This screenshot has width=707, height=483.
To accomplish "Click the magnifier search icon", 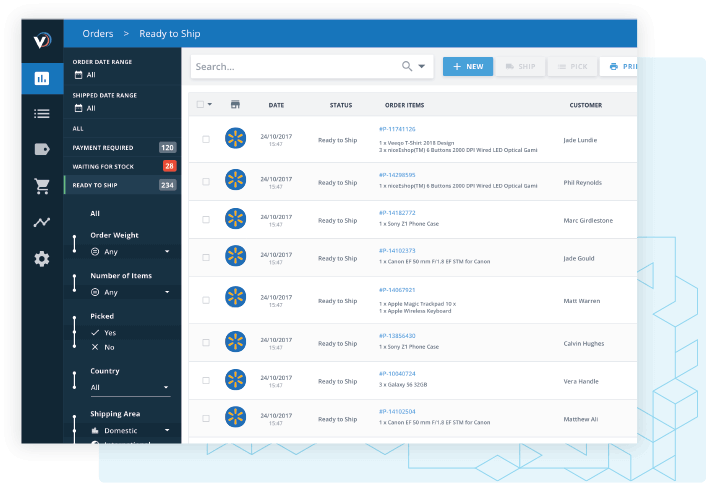I will pyautogui.click(x=407, y=67).
